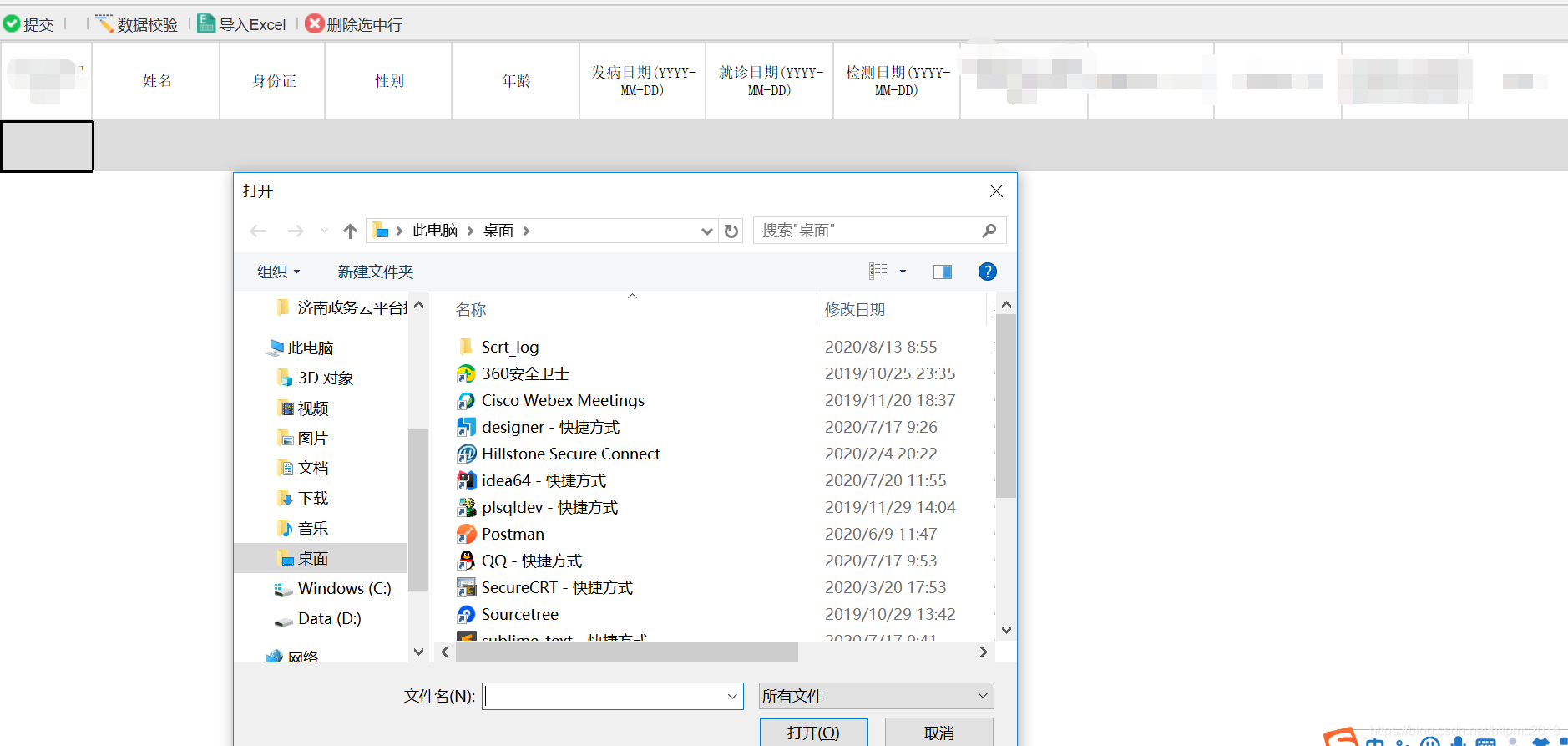Refresh the folder view
The image size is (1568, 746).
tap(731, 231)
